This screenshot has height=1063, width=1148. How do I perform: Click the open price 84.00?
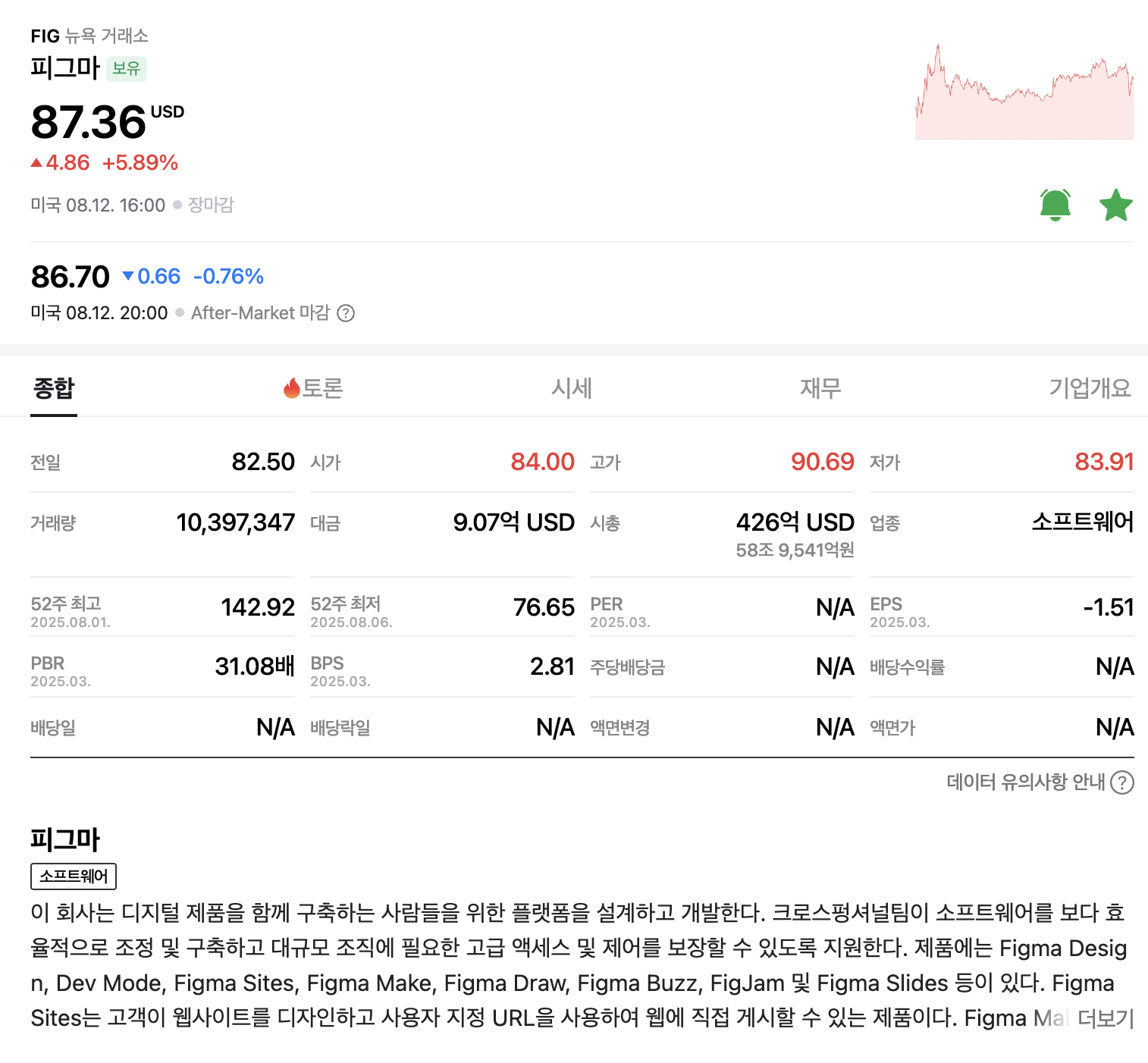coord(543,462)
